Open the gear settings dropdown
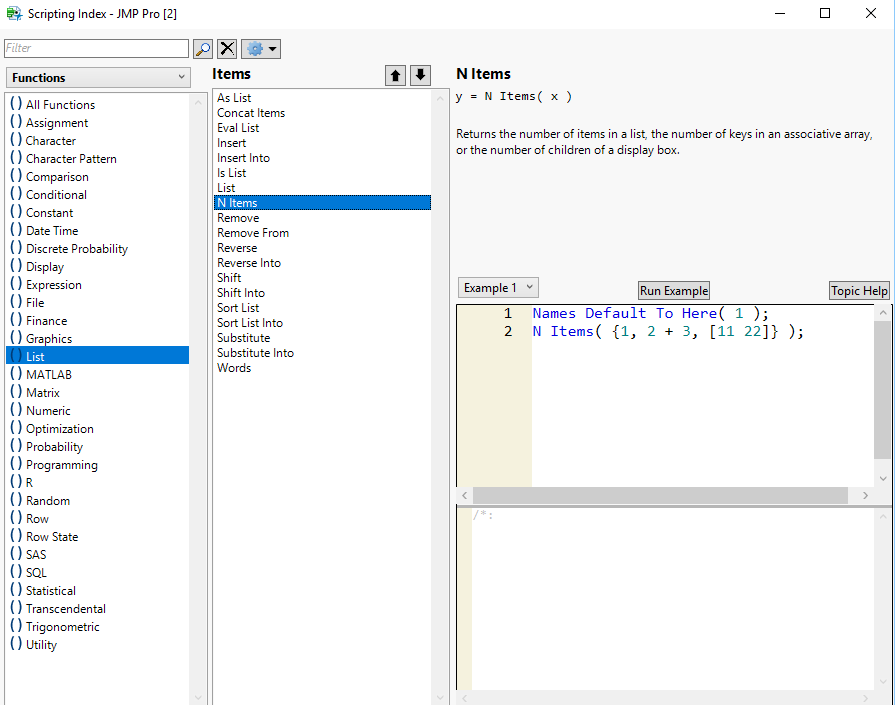Image resolution: width=895 pixels, height=705 pixels. click(x=260, y=49)
